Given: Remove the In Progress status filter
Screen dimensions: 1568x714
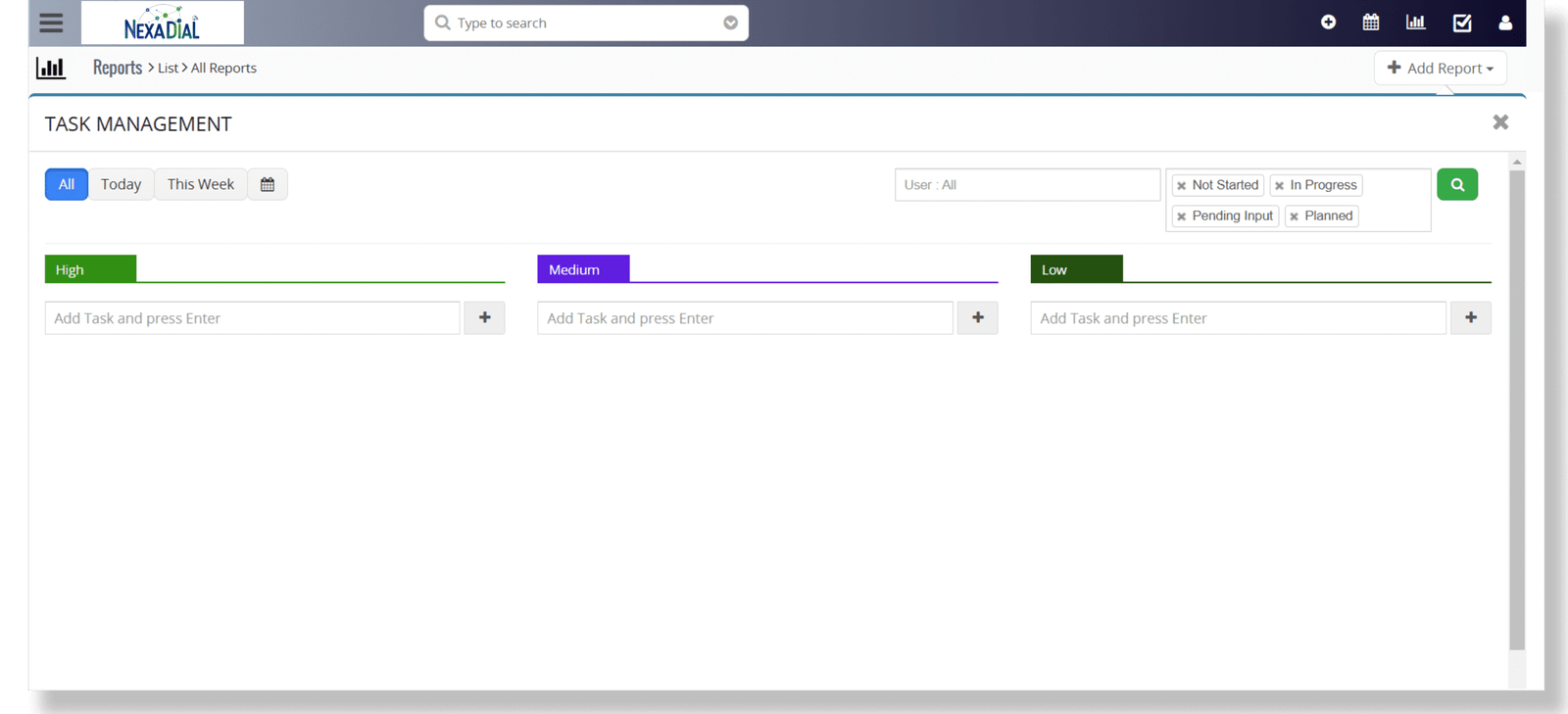Looking at the screenshot, I should 1279,186.
